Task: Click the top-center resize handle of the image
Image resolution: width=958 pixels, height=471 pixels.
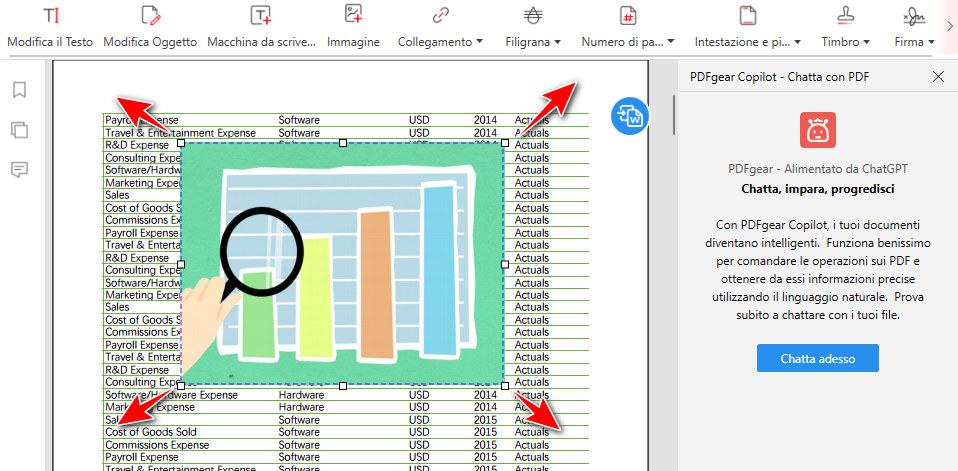Action: 343,144
